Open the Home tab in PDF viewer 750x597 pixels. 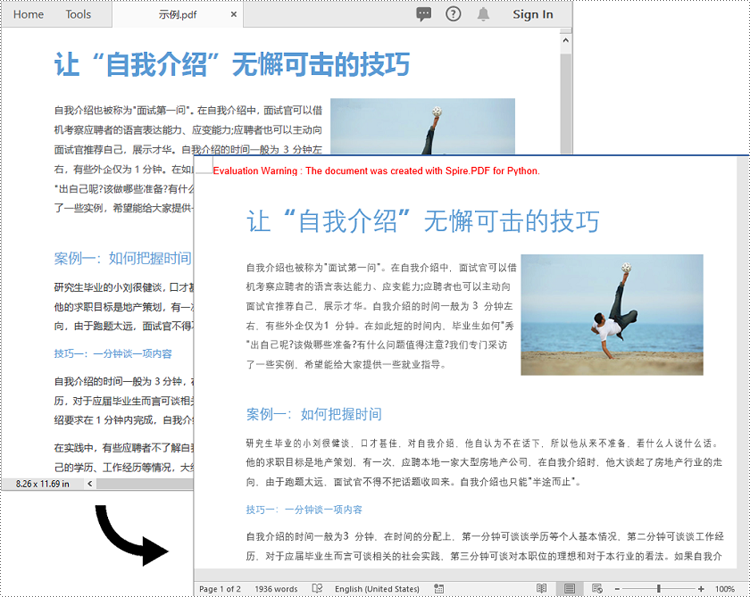pyautogui.click(x=28, y=14)
